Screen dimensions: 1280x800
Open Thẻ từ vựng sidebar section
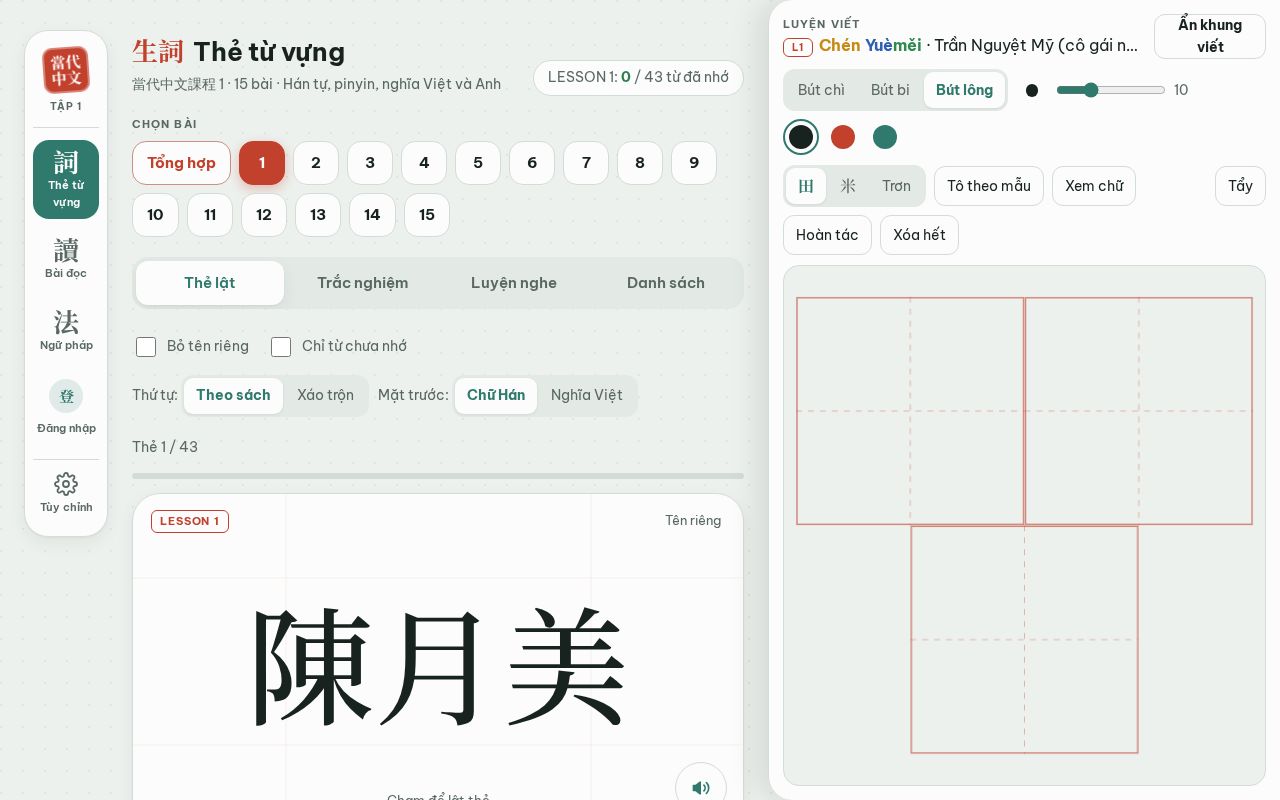click(x=66, y=179)
